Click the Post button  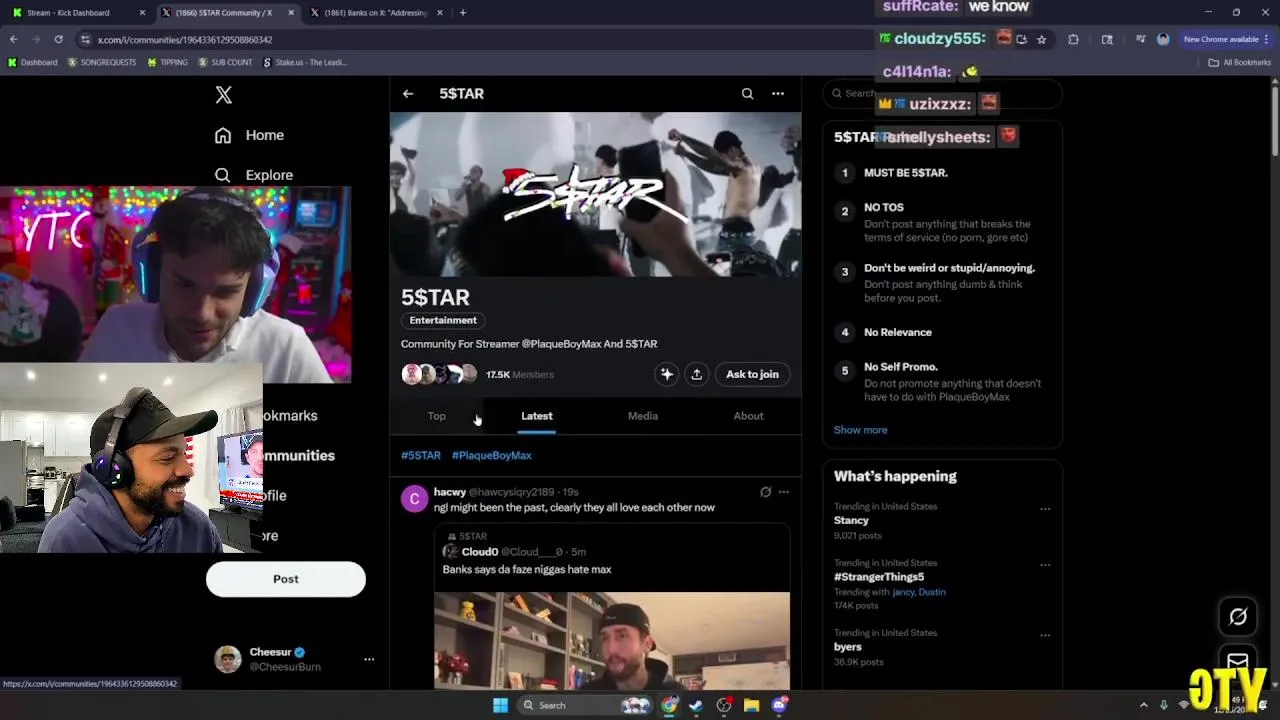point(286,579)
